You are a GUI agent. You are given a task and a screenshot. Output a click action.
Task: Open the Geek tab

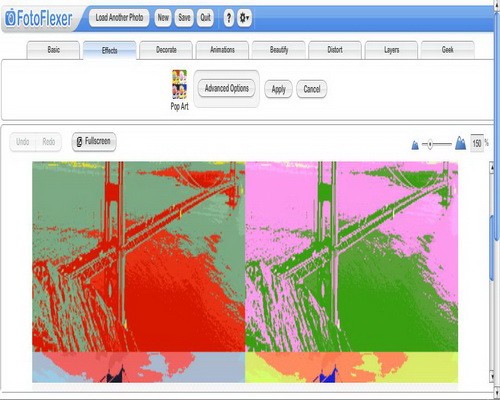coord(448,50)
